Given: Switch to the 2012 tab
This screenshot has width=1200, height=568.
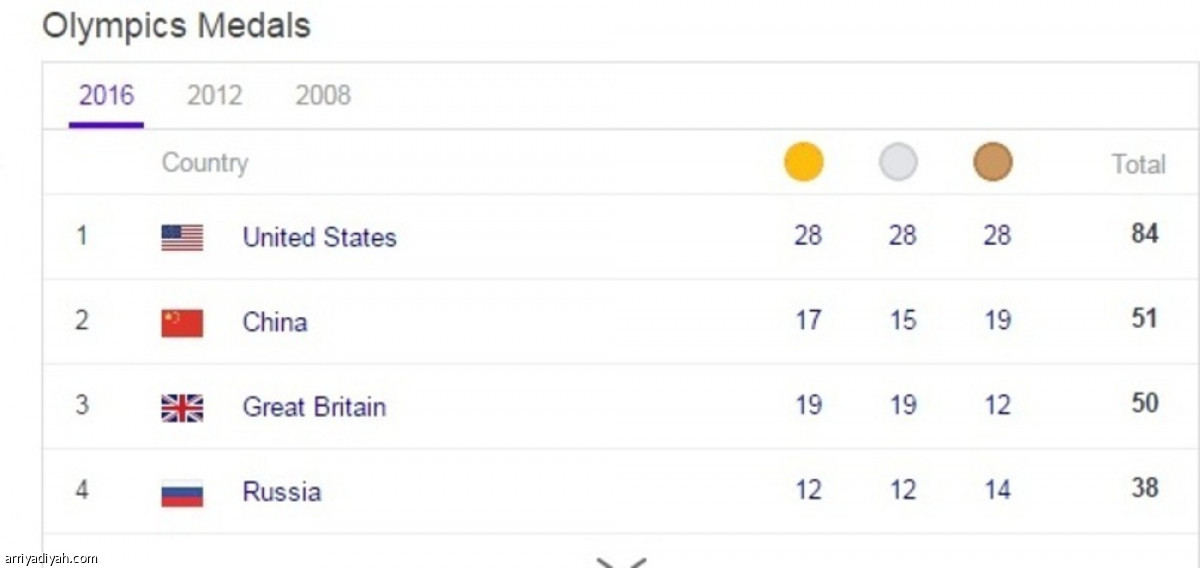Looking at the screenshot, I should [x=214, y=96].
